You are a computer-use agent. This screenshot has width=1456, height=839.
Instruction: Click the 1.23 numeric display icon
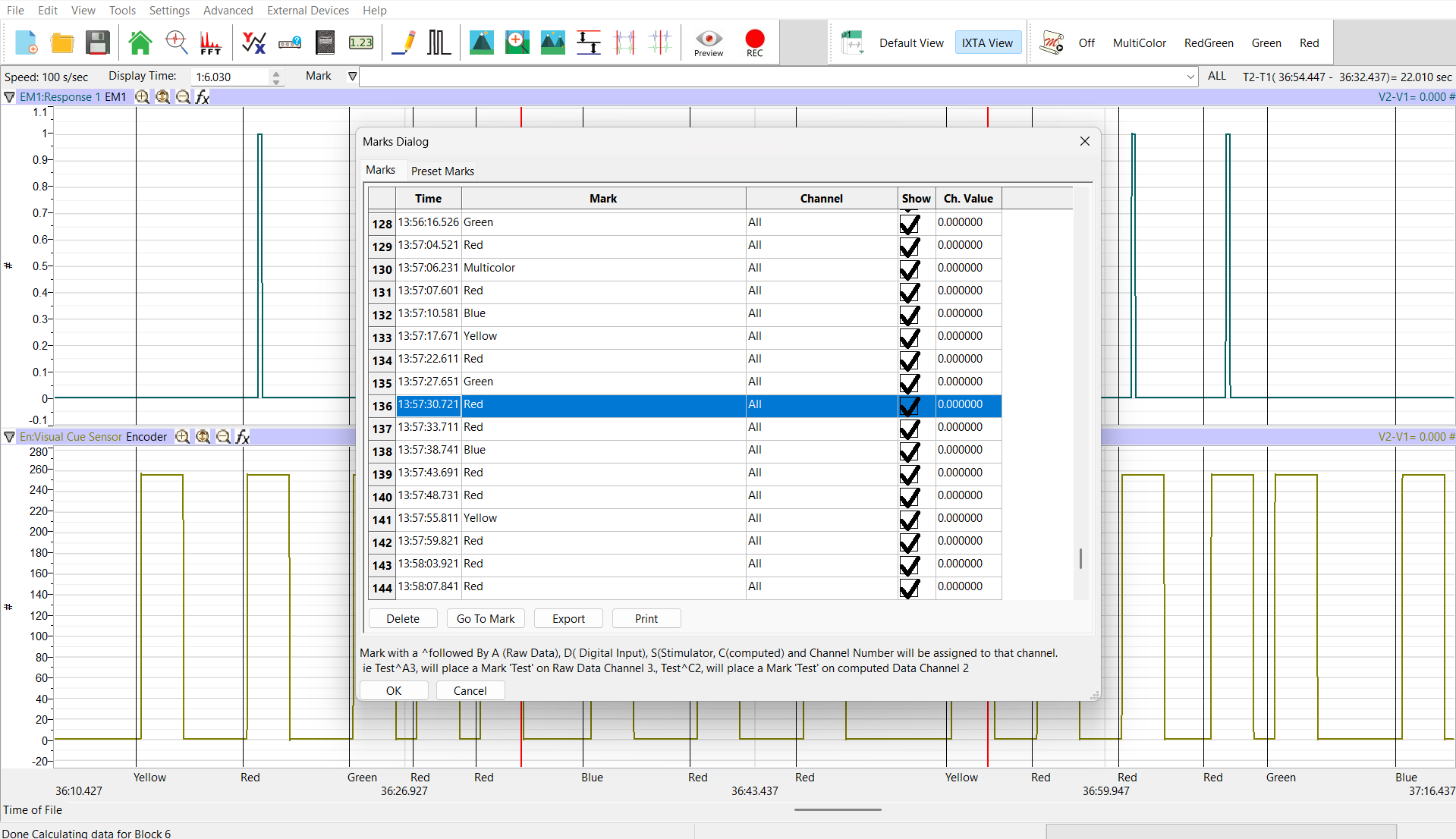tap(361, 42)
